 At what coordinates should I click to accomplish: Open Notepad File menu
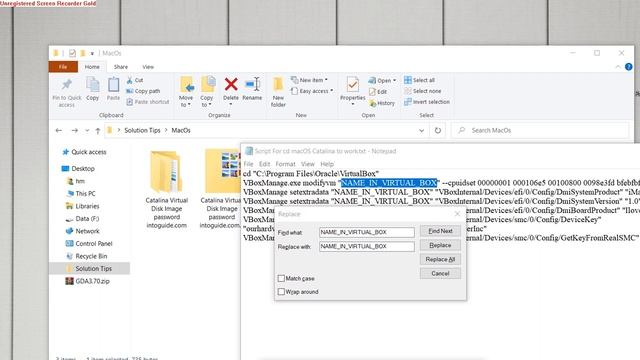pos(248,164)
